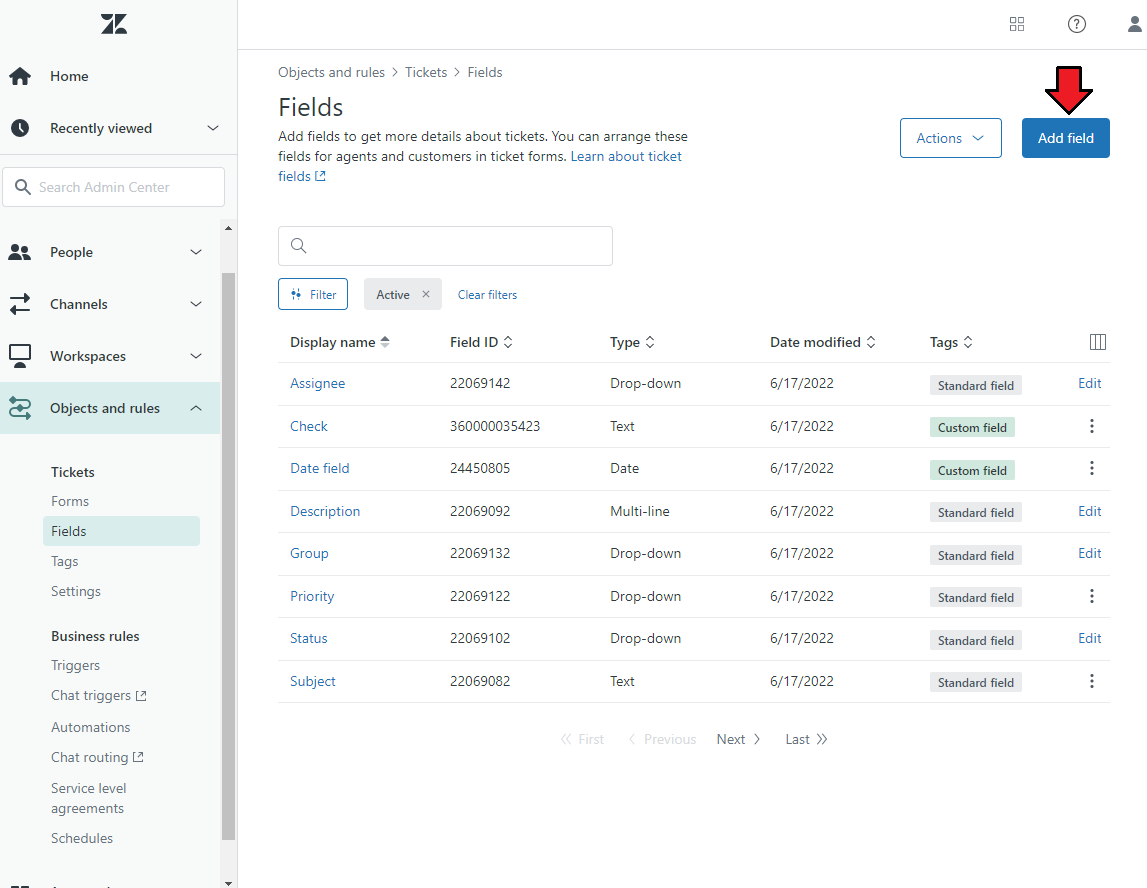The image size is (1147, 888).
Task: Open Chat triggers external link
Action: (x=99, y=696)
